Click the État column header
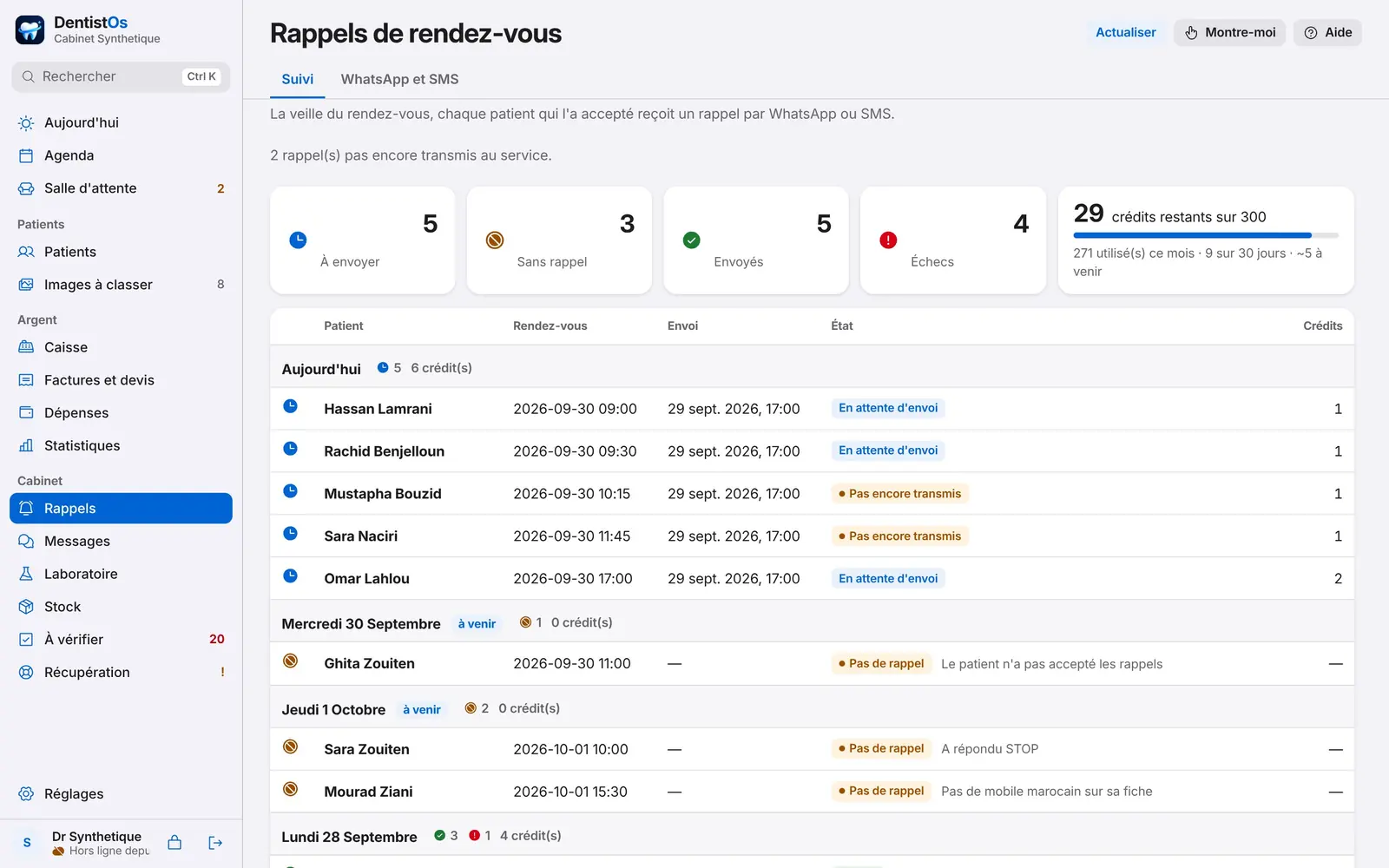 (841, 325)
